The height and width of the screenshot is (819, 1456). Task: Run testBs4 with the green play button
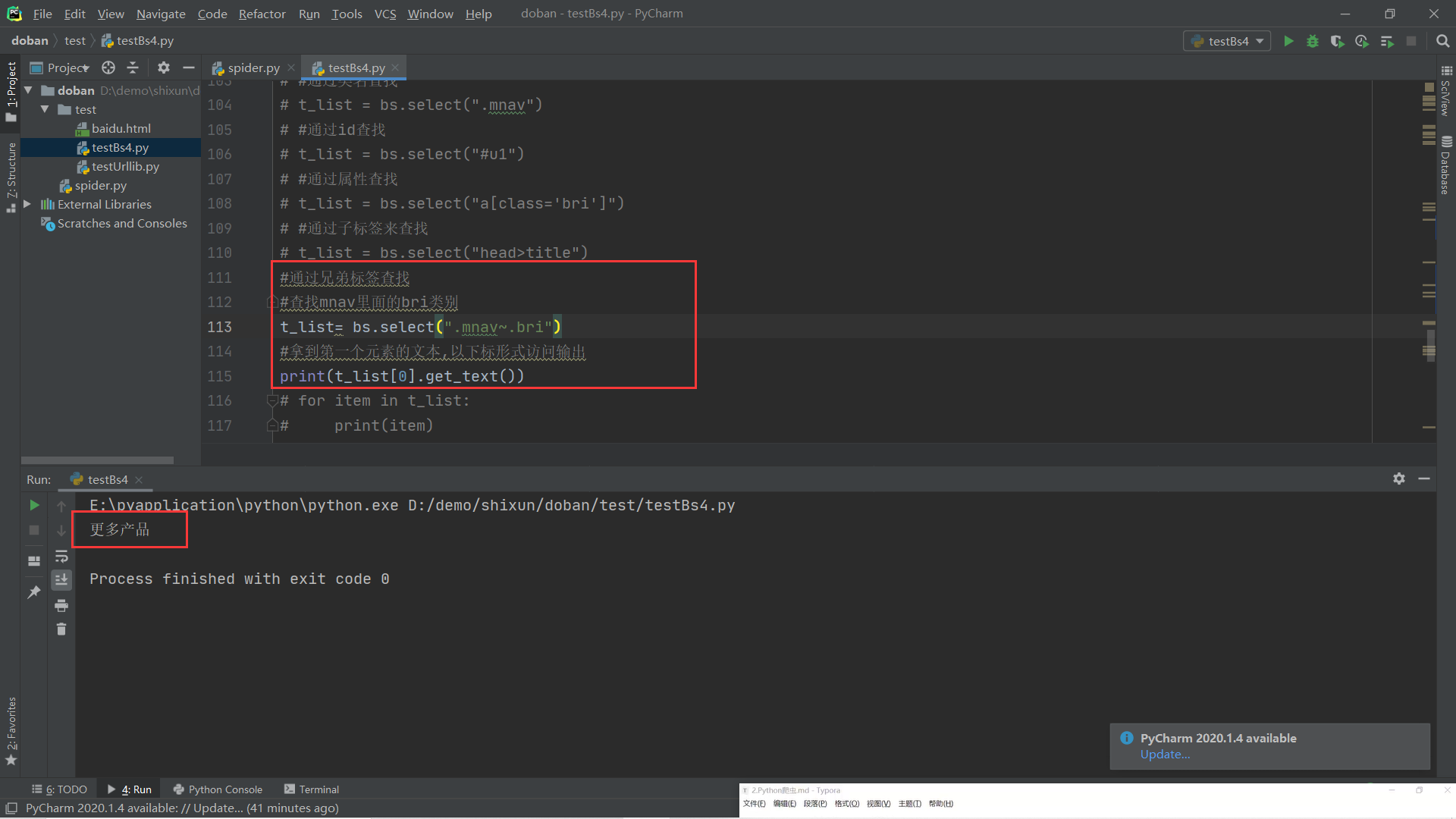click(1288, 41)
